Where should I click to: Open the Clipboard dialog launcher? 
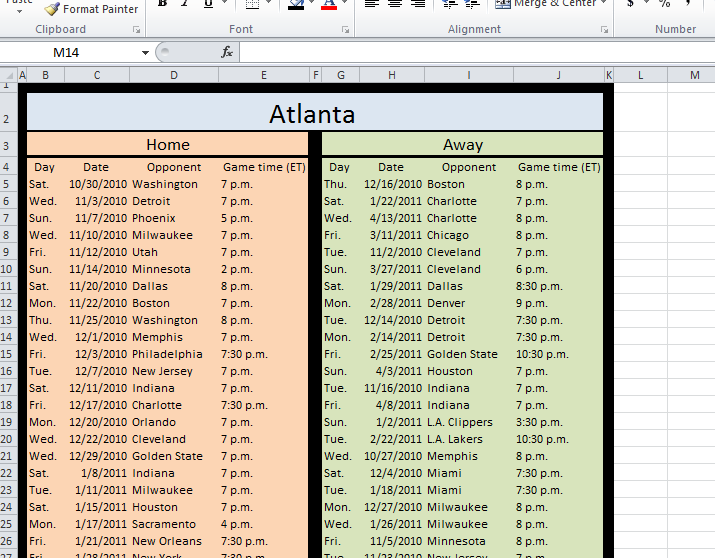click(x=136, y=30)
